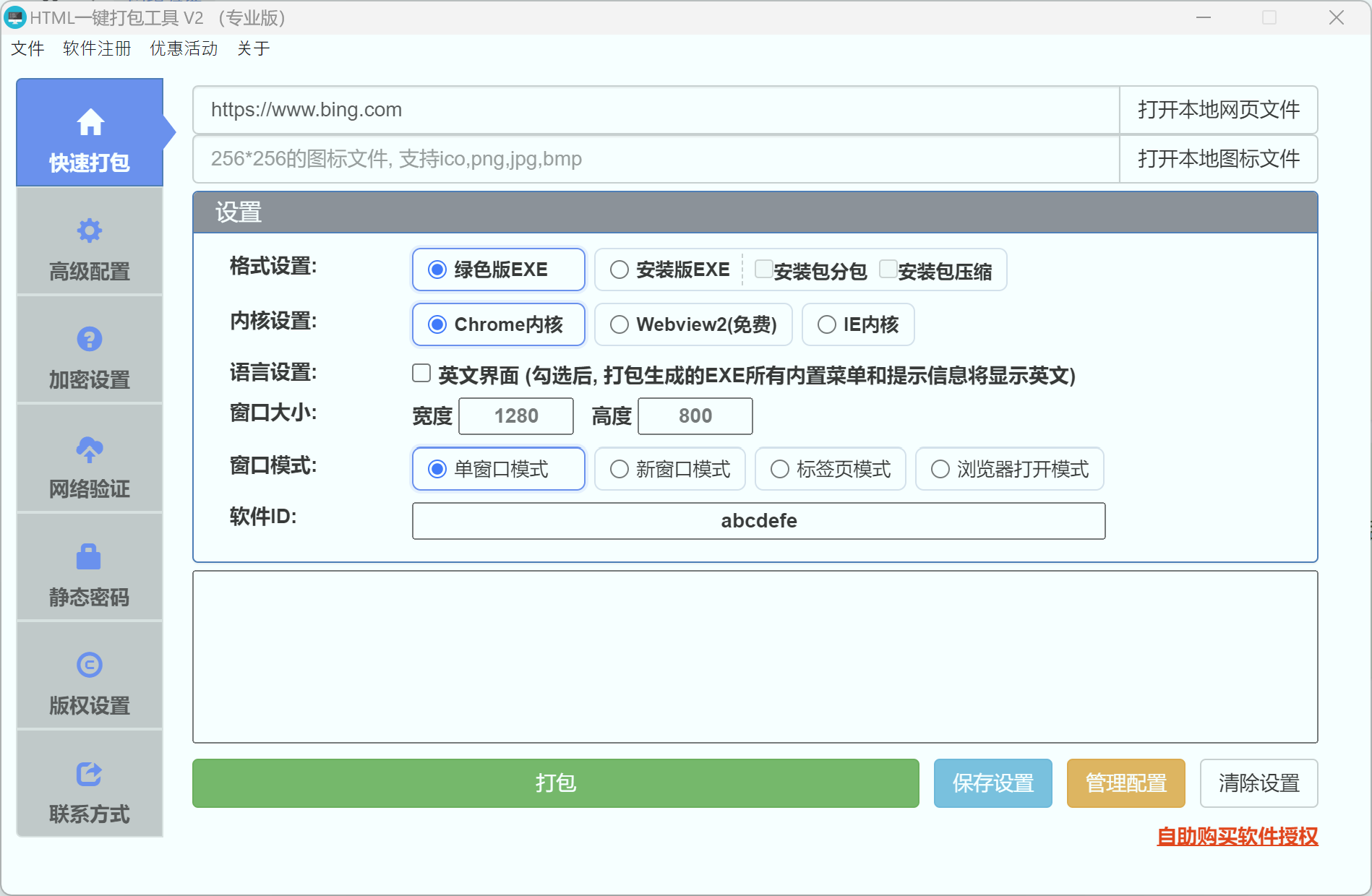1372x896 pixels.
Task: Open the 优惠活动 menu
Action: 183,48
